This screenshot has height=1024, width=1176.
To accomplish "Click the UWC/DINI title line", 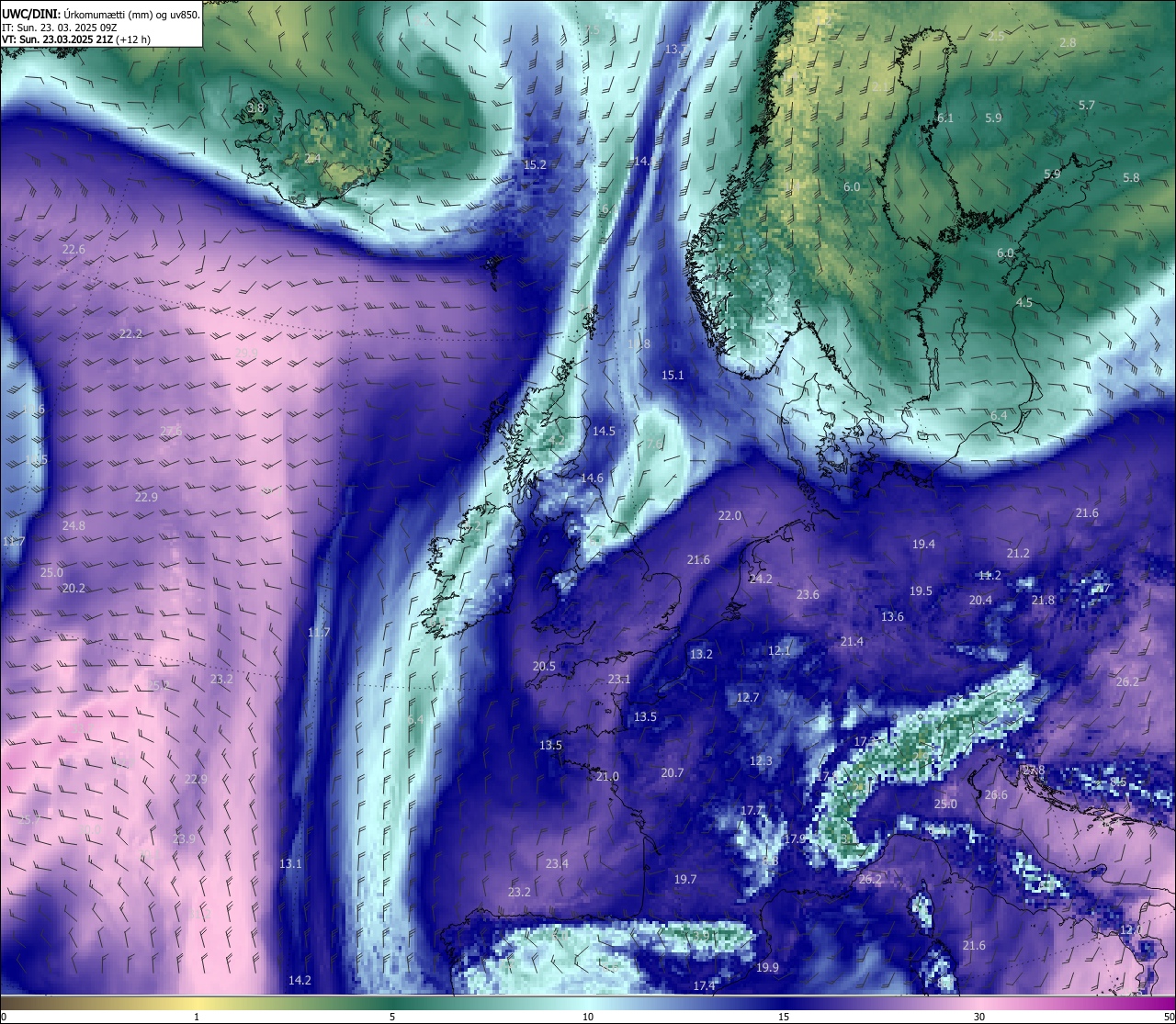I will tap(101, 14).
